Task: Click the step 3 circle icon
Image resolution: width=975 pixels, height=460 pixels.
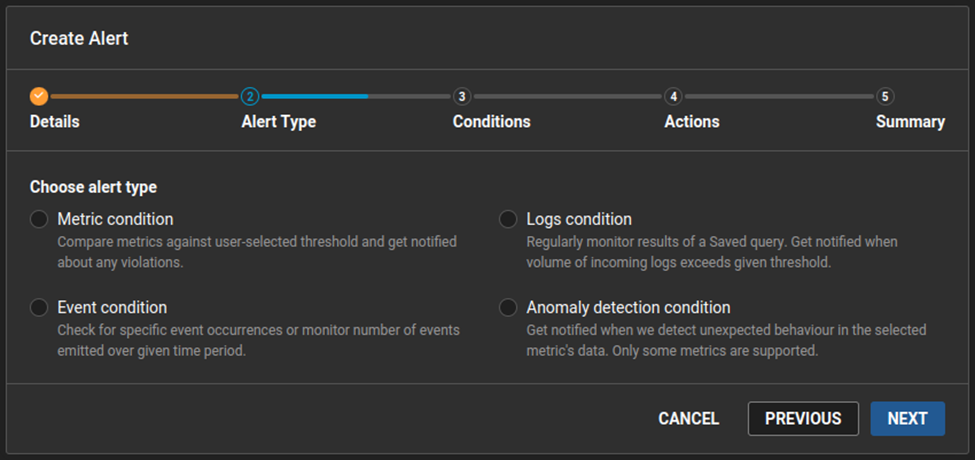Action: click(461, 96)
